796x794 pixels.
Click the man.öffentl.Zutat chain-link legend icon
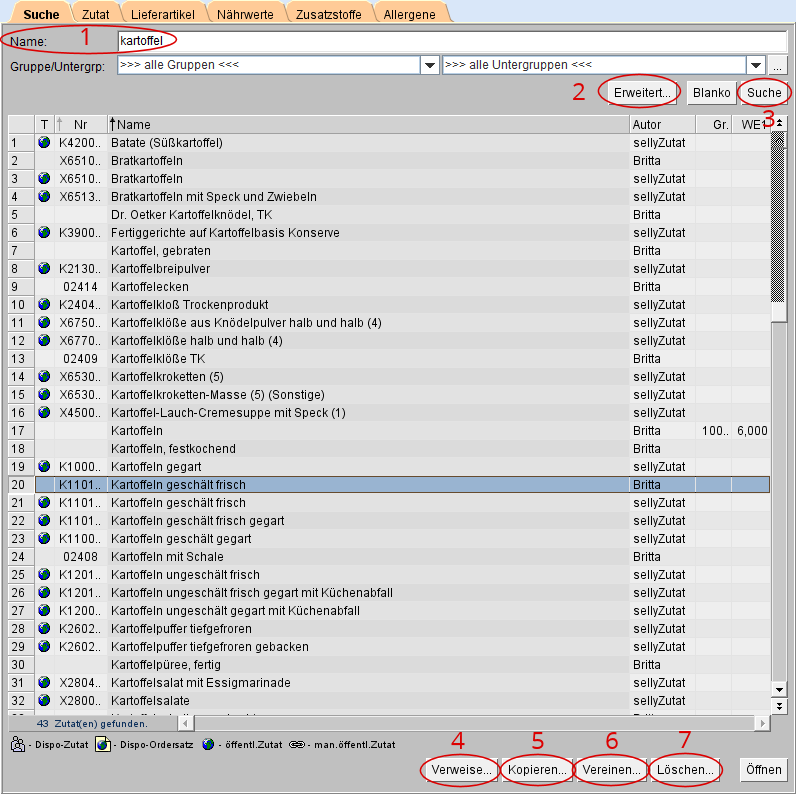pyautogui.click(x=297, y=745)
